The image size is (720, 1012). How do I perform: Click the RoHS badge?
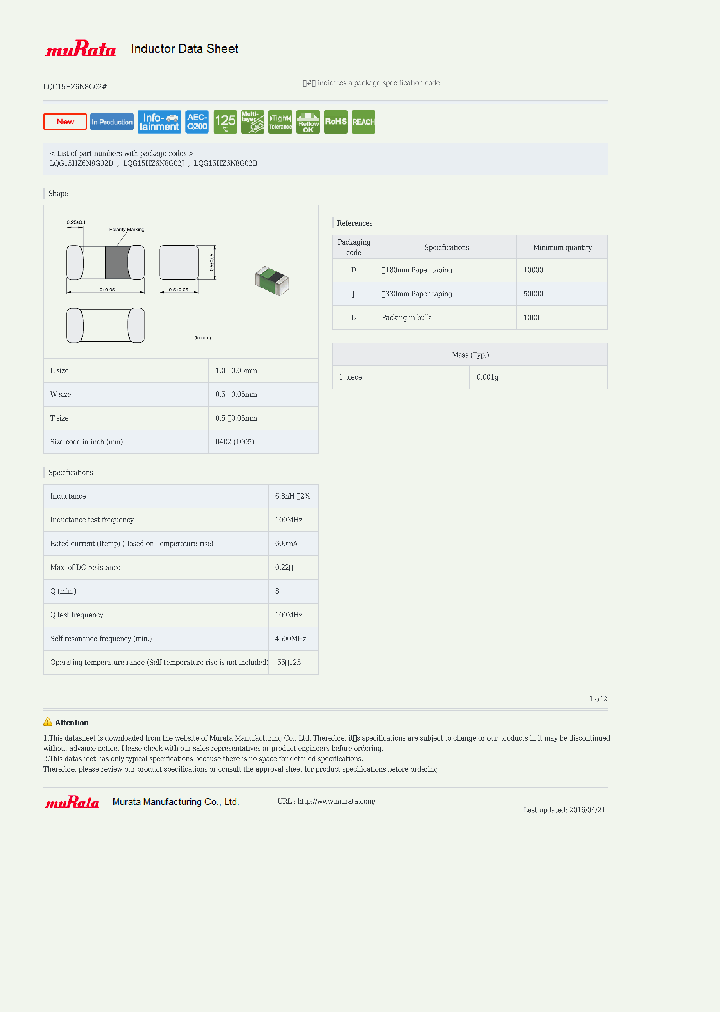(335, 121)
